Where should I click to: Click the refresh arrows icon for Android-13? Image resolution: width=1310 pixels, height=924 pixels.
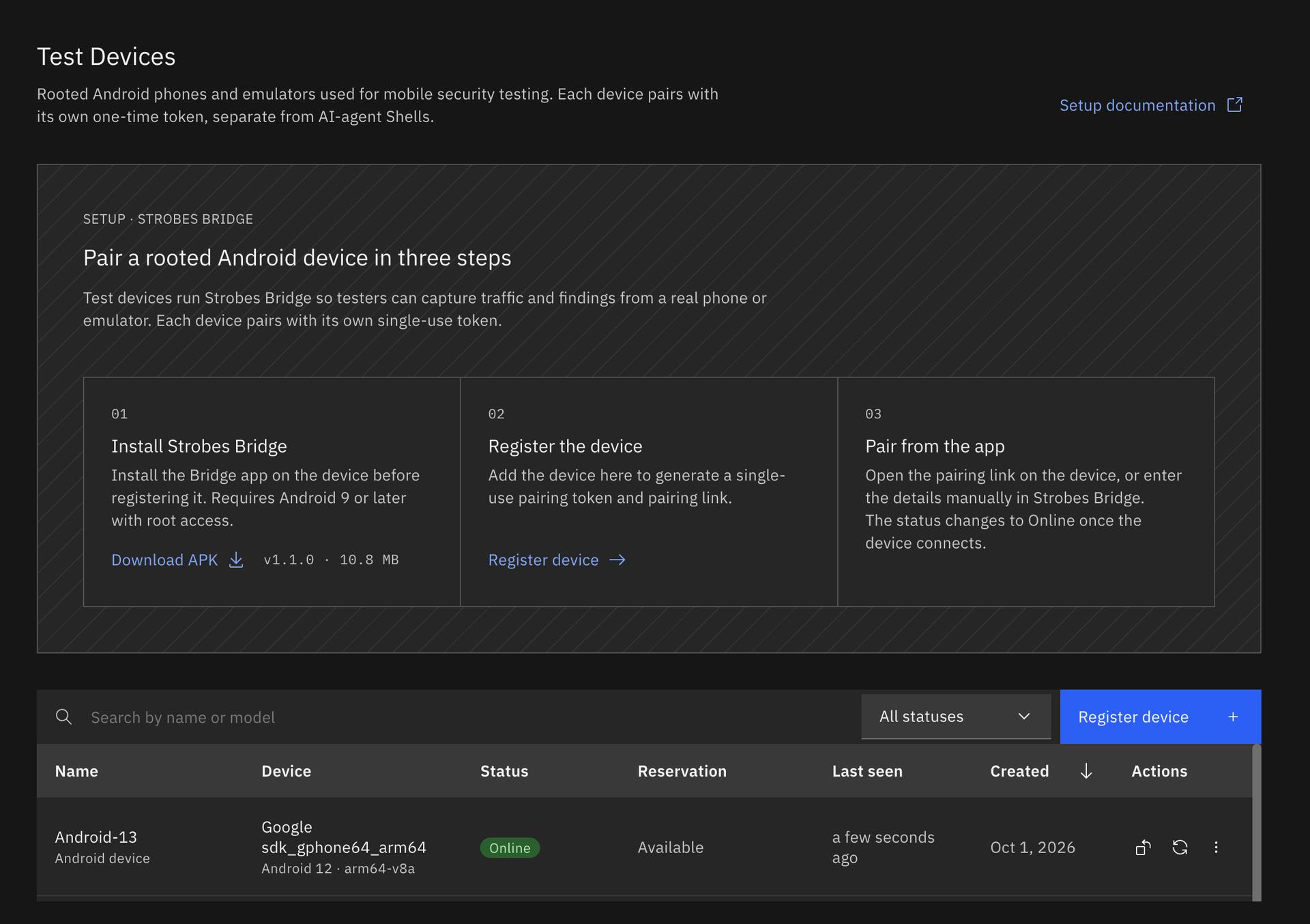(1180, 847)
